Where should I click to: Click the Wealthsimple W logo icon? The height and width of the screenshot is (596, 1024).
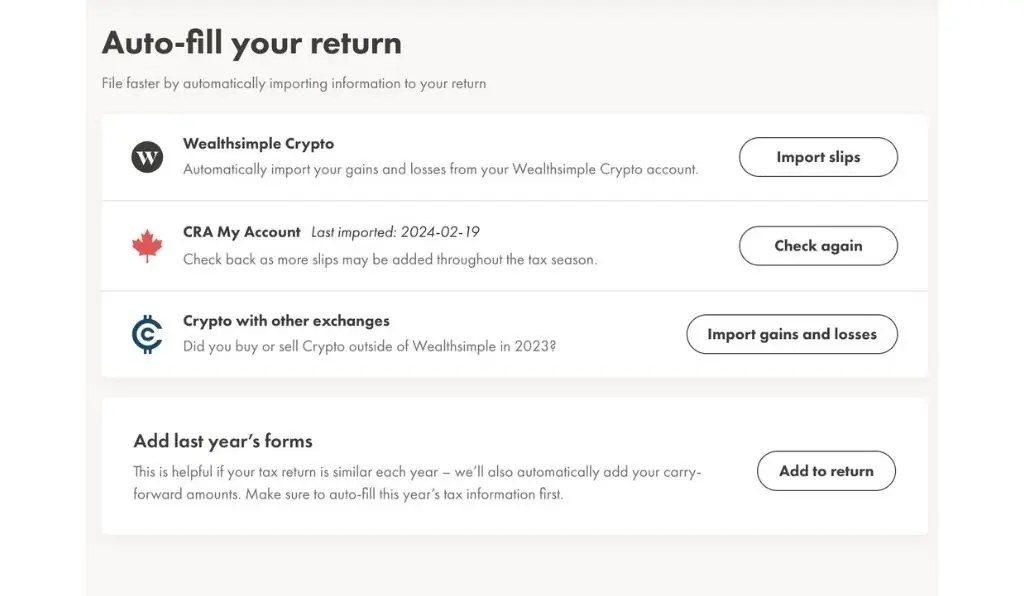pos(147,157)
